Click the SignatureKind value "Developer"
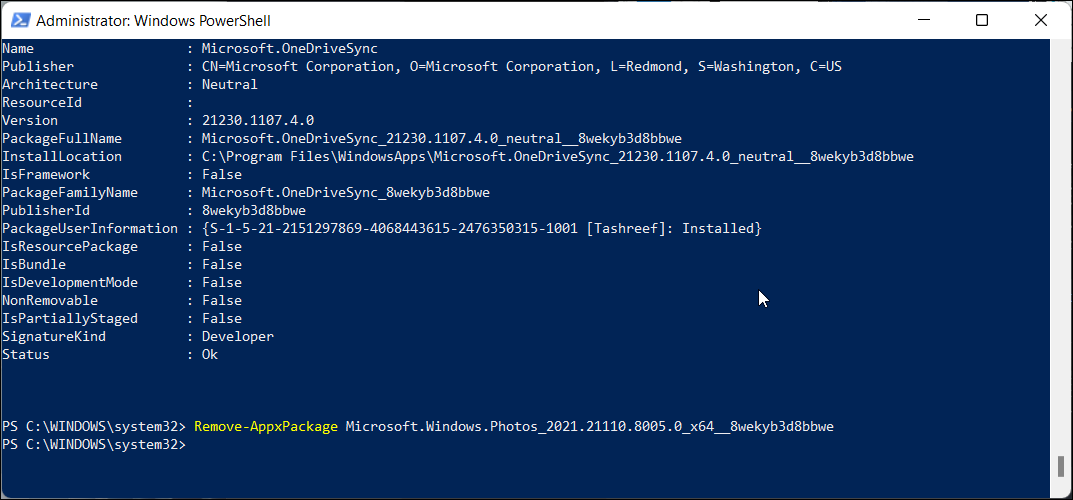 pos(237,336)
